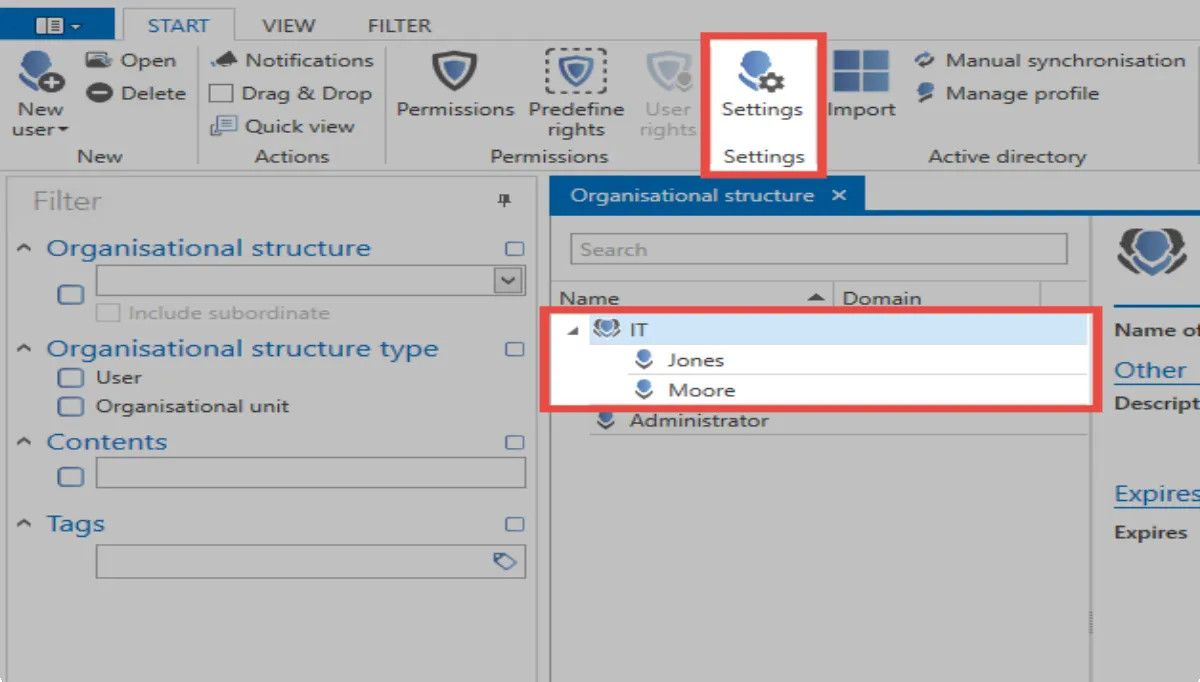Click Delete in the ribbon

(136, 93)
